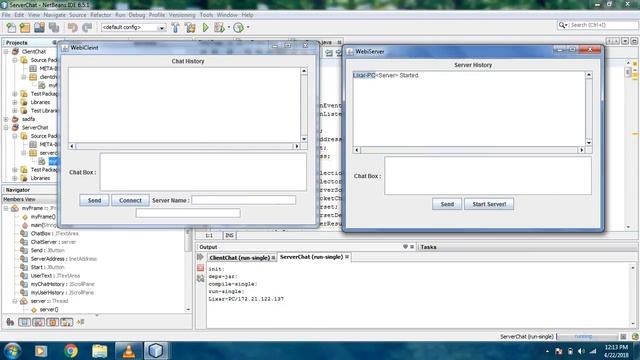Open the Refactor menu
640x360 pixels.
point(100,15)
